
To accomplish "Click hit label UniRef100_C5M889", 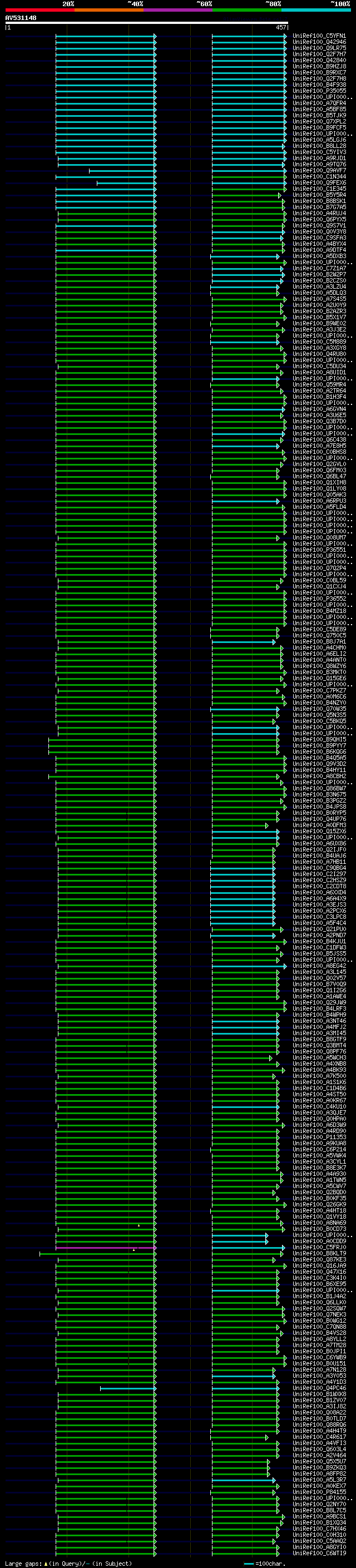I will tap(319, 342).
